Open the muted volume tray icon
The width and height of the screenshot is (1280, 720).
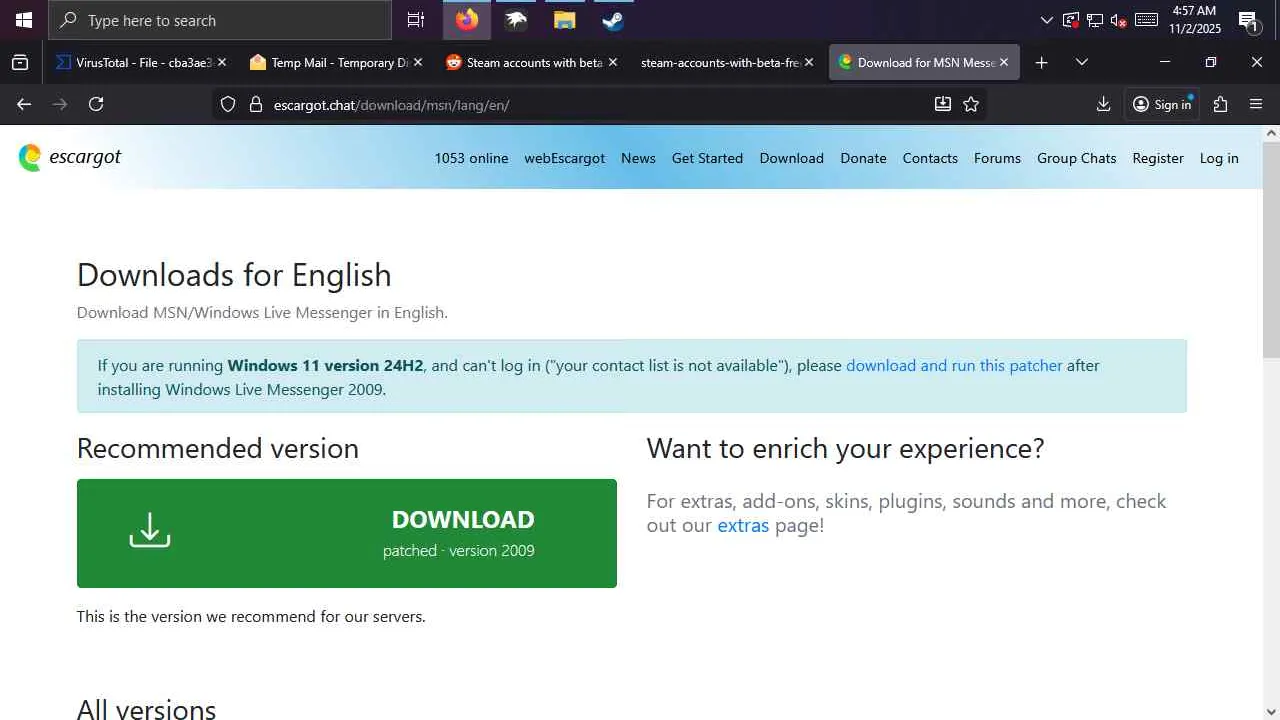point(1119,20)
